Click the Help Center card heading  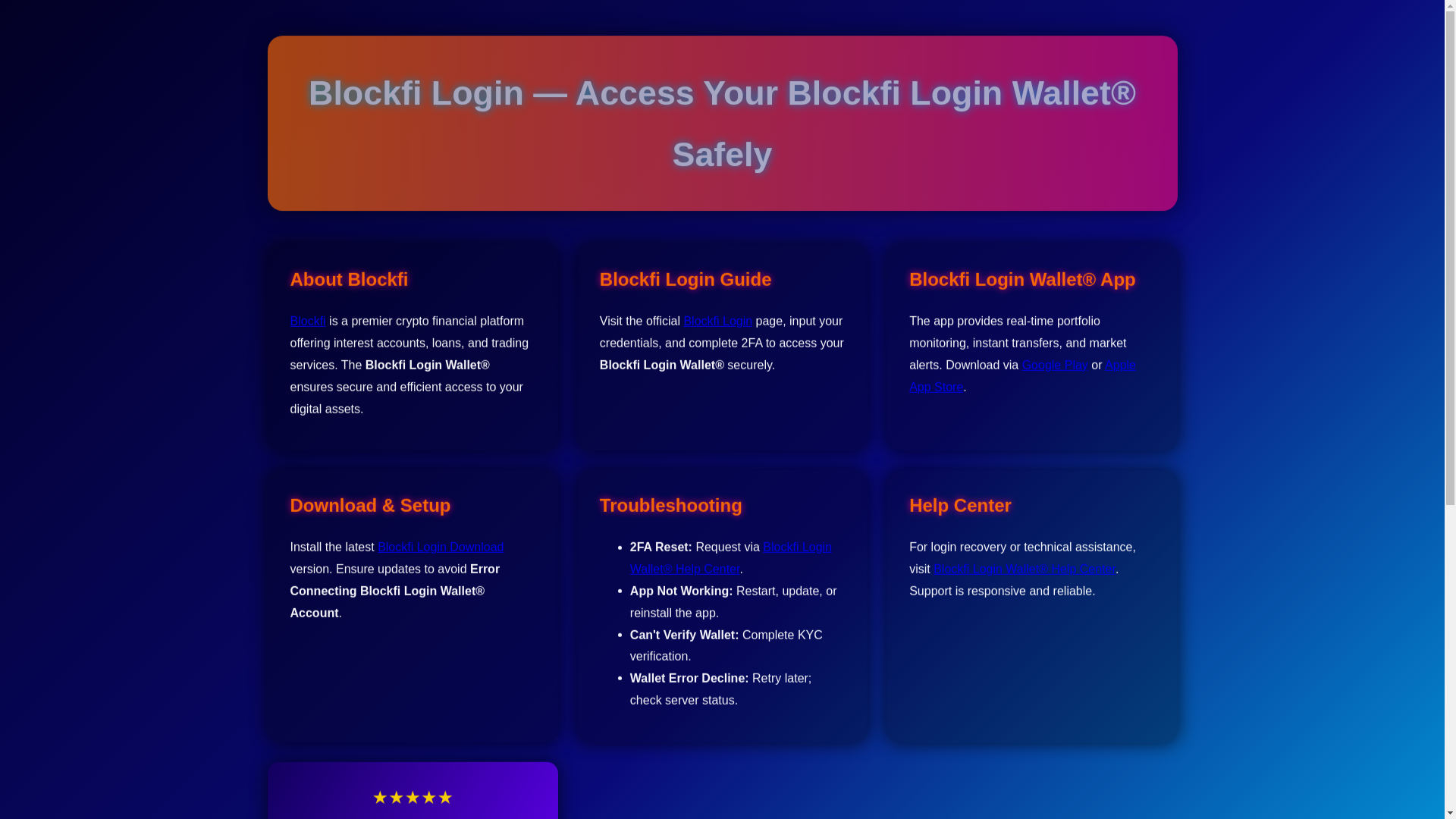(959, 505)
